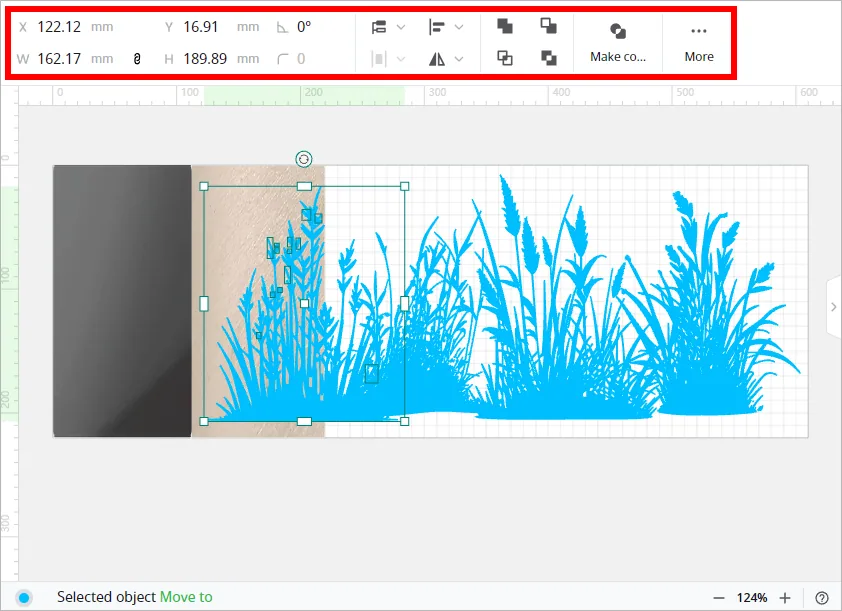
Task: Click the layer arrangement order icon
Action: tap(379, 27)
